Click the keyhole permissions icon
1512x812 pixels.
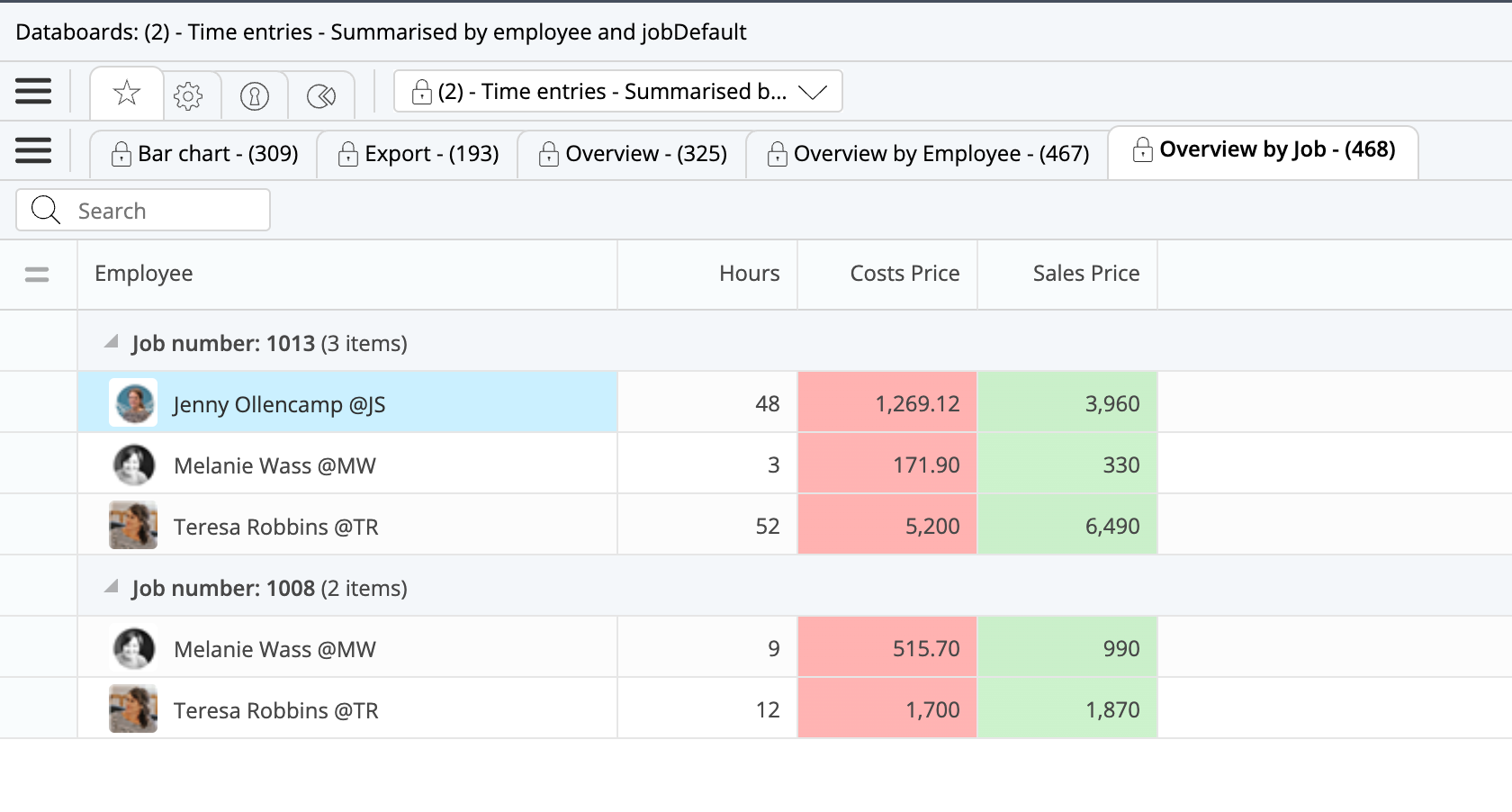click(255, 95)
